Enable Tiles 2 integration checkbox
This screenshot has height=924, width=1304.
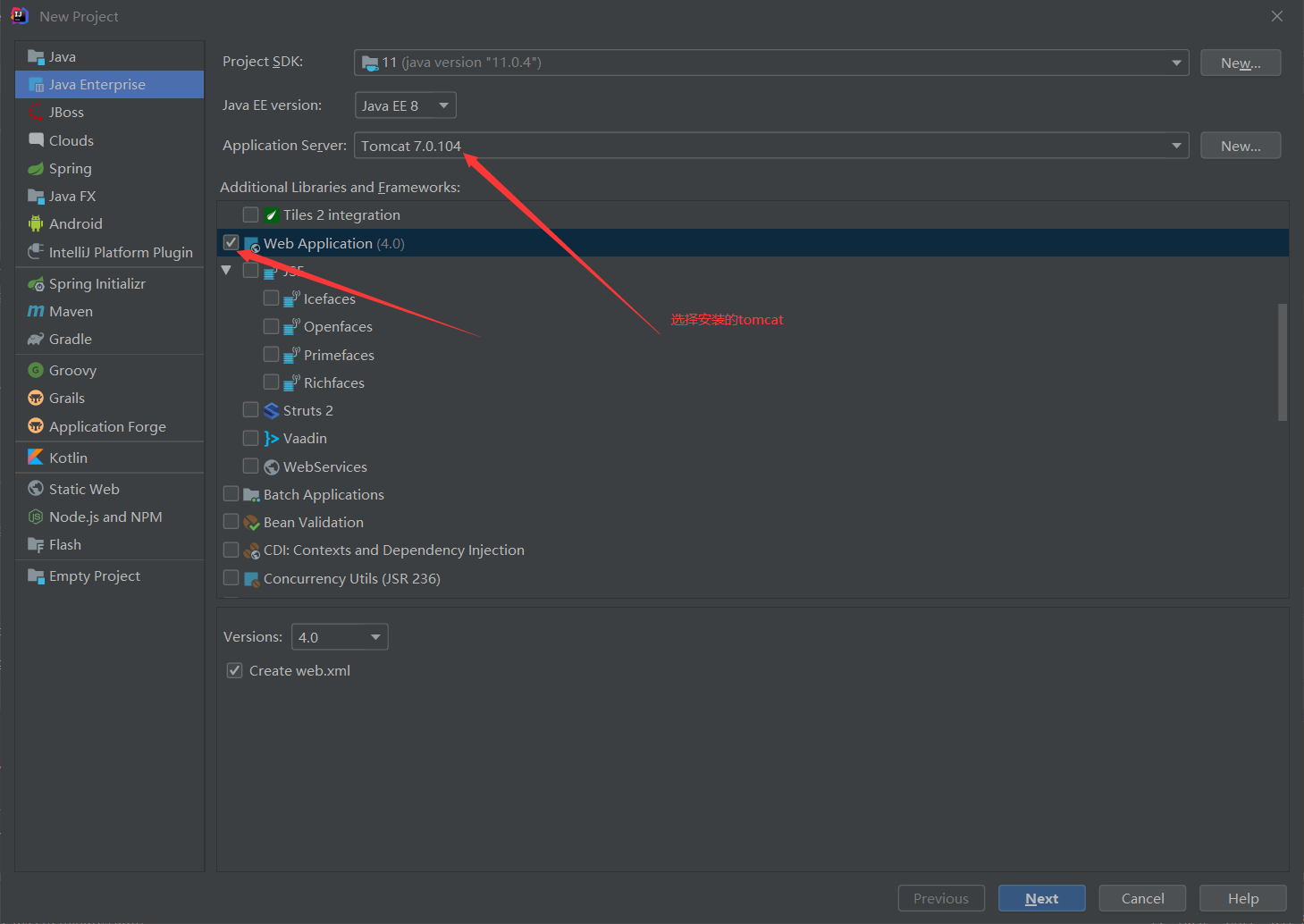click(x=250, y=214)
